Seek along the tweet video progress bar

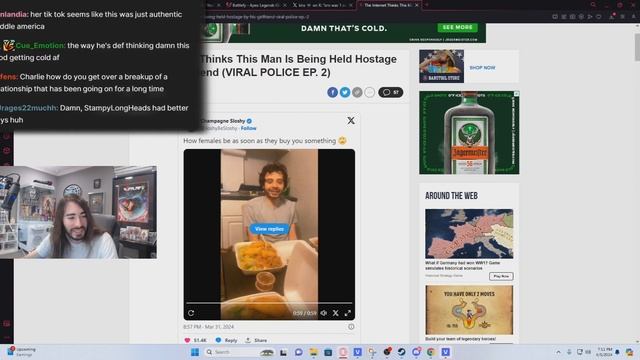[x=269, y=303]
